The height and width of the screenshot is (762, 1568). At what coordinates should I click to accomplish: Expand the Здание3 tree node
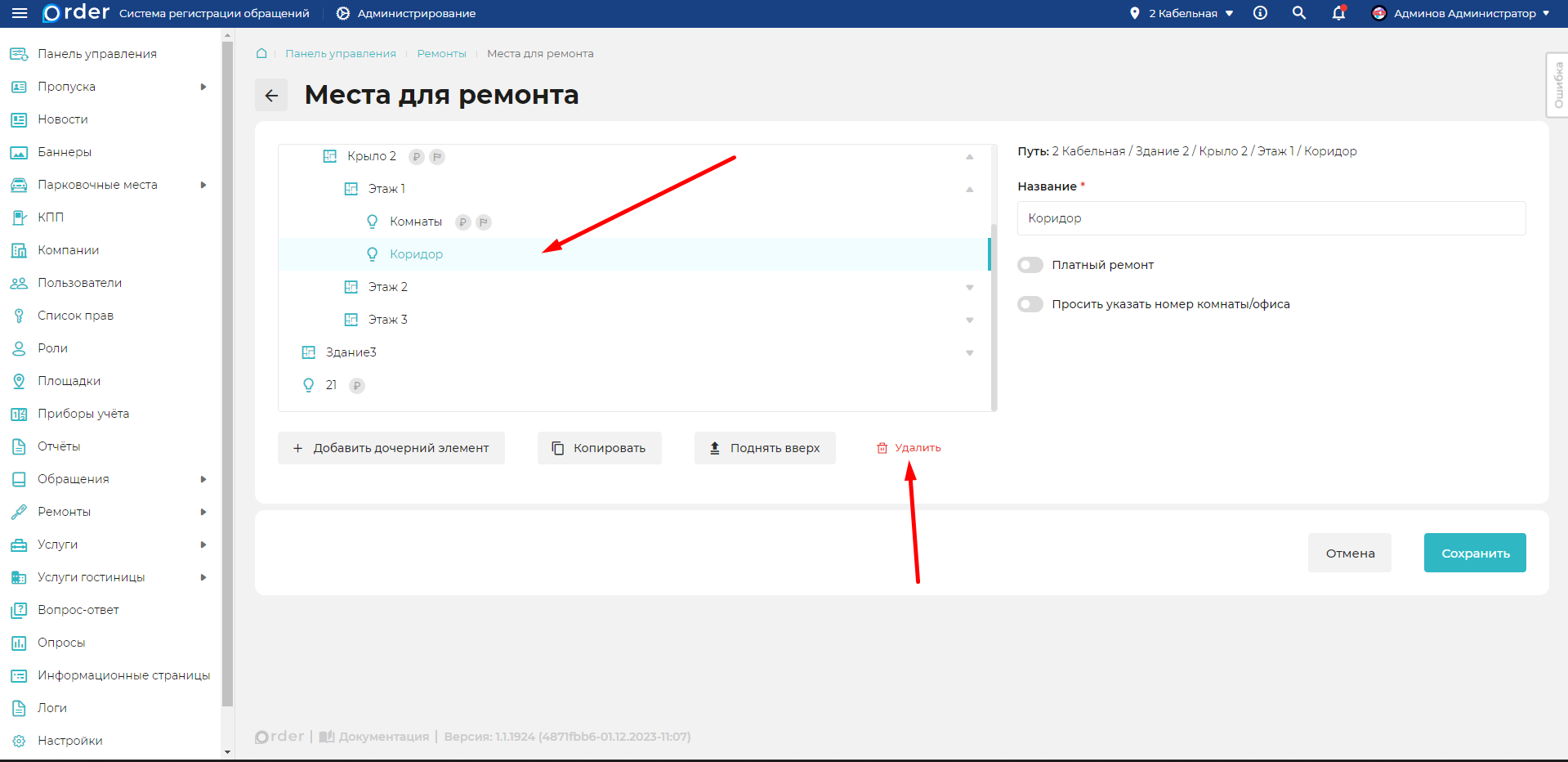[x=969, y=352]
